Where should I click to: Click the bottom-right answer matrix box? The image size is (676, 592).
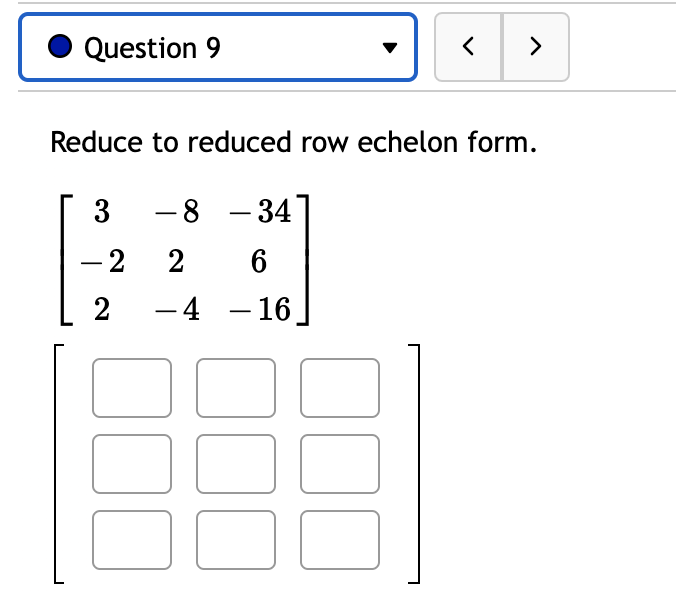(x=340, y=540)
